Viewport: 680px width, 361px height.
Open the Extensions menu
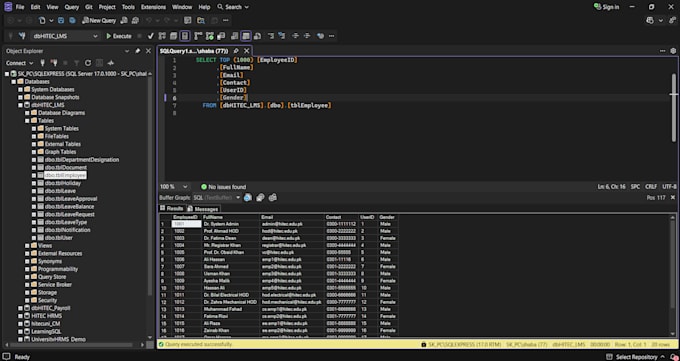[x=153, y=7]
